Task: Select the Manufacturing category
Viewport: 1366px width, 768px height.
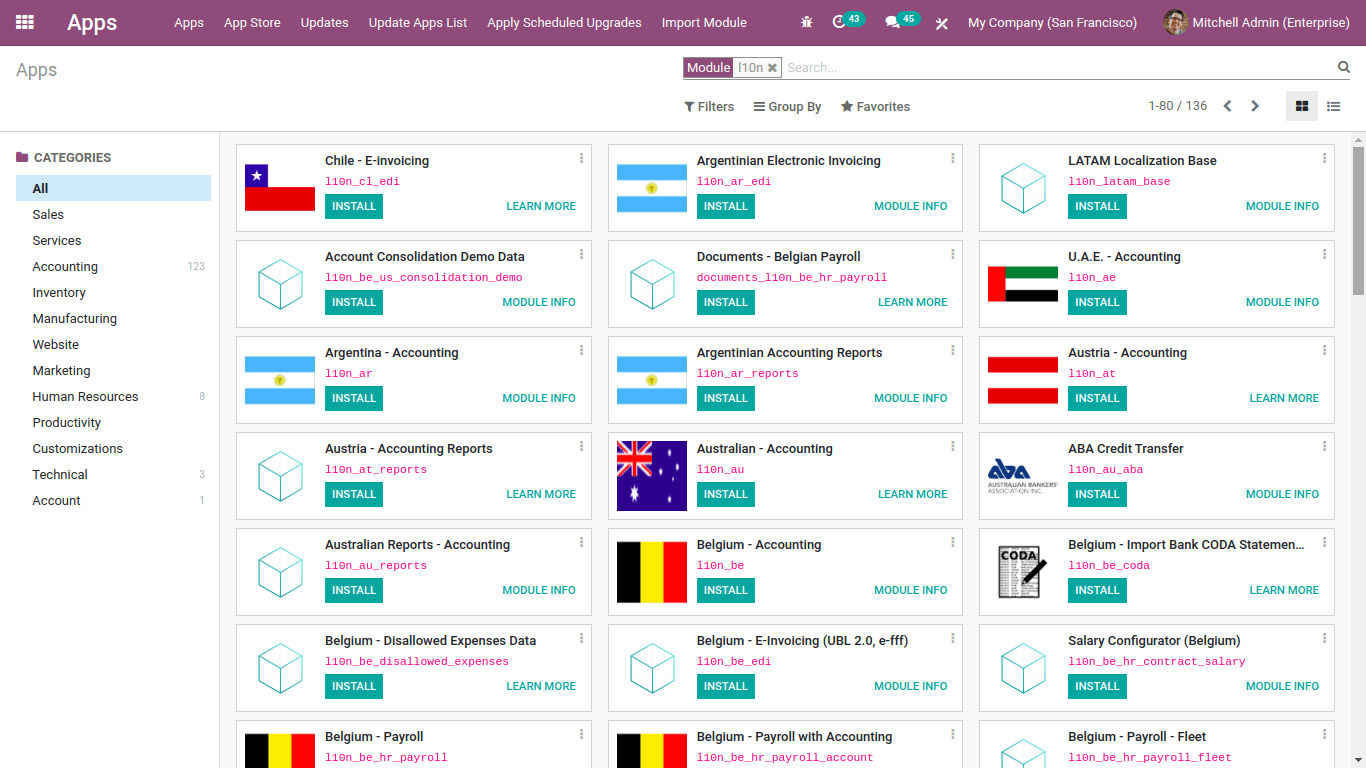Action: click(113, 318)
